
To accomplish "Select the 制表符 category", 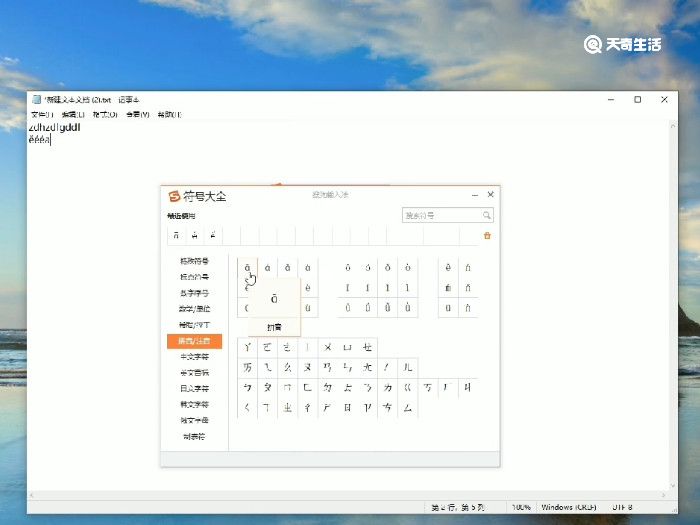I will pos(194,436).
